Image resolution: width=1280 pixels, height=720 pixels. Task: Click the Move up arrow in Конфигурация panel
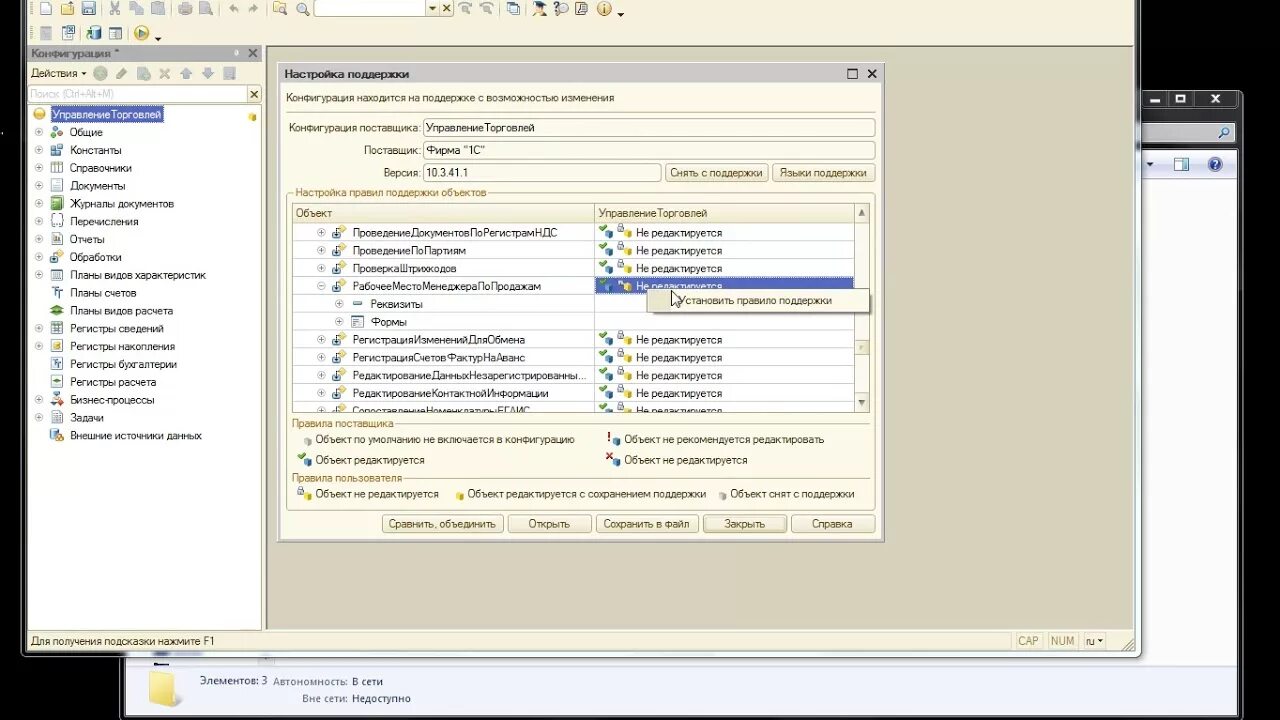[186, 74]
